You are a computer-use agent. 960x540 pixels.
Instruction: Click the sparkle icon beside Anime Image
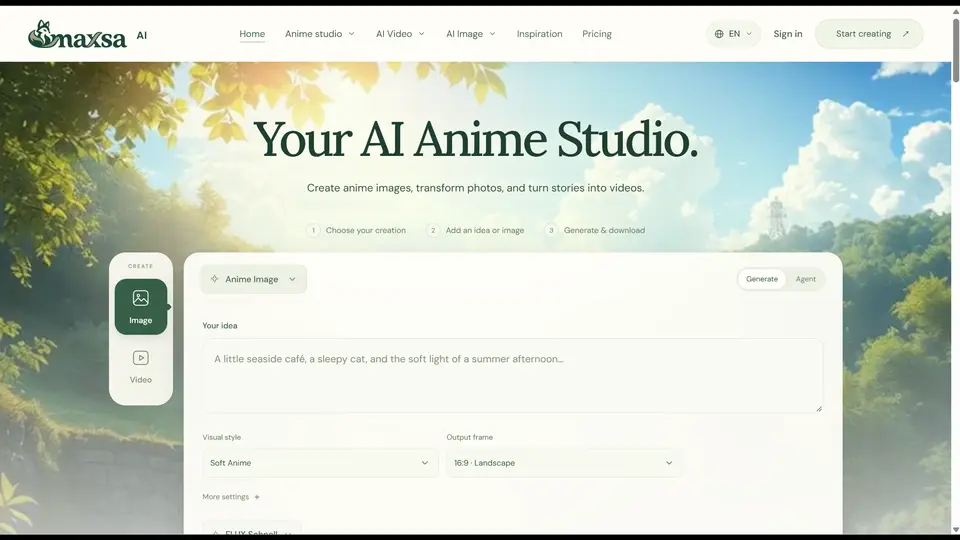pyautogui.click(x=214, y=279)
